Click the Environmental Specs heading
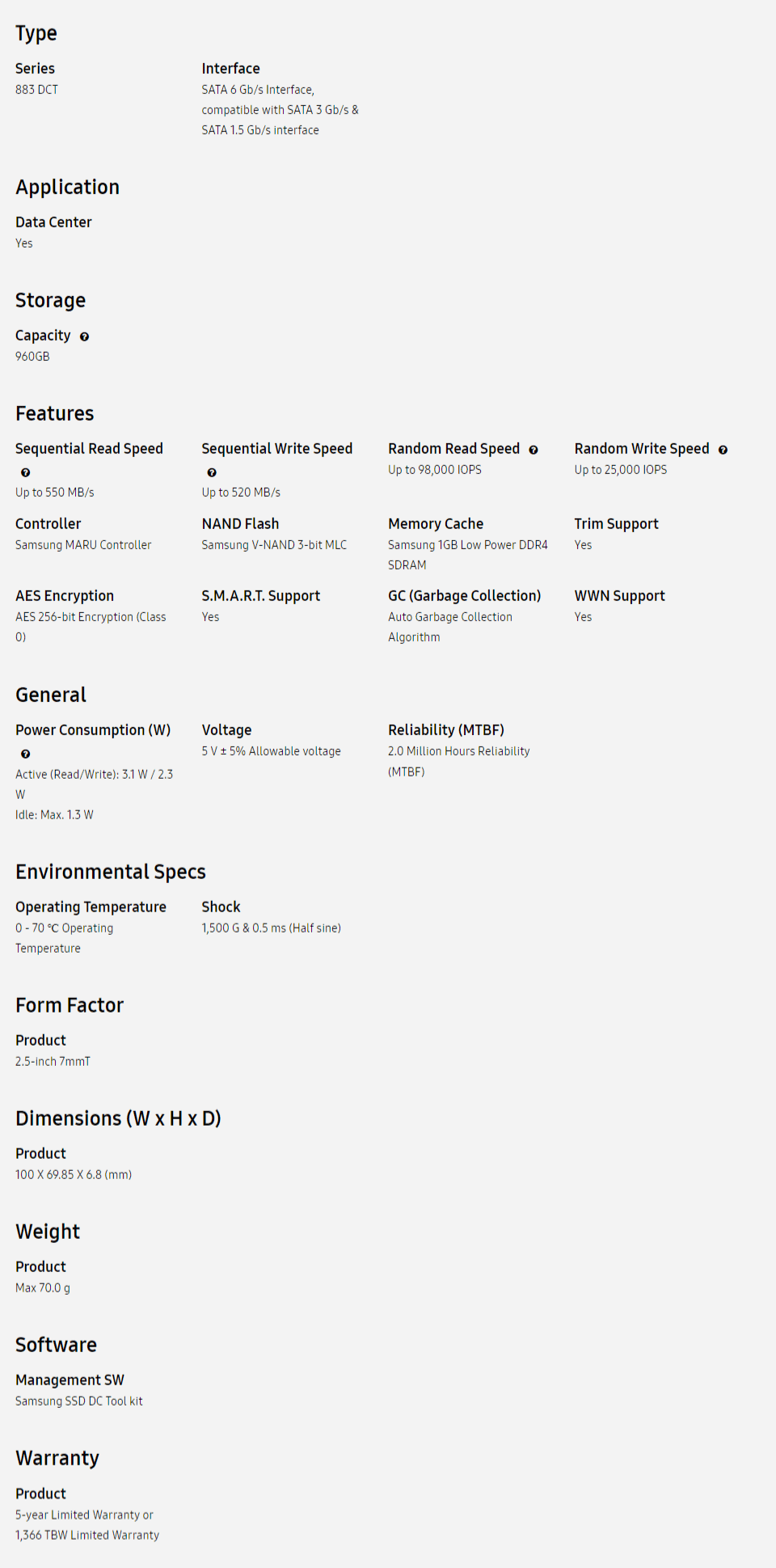 coord(111,872)
